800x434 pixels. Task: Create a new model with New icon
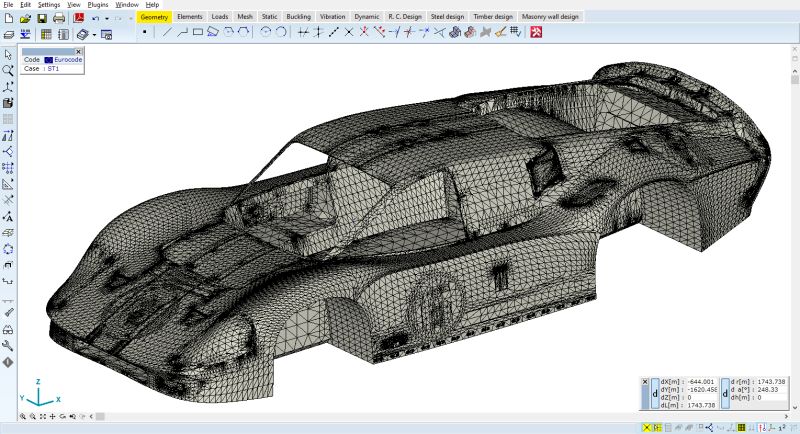click(9, 18)
